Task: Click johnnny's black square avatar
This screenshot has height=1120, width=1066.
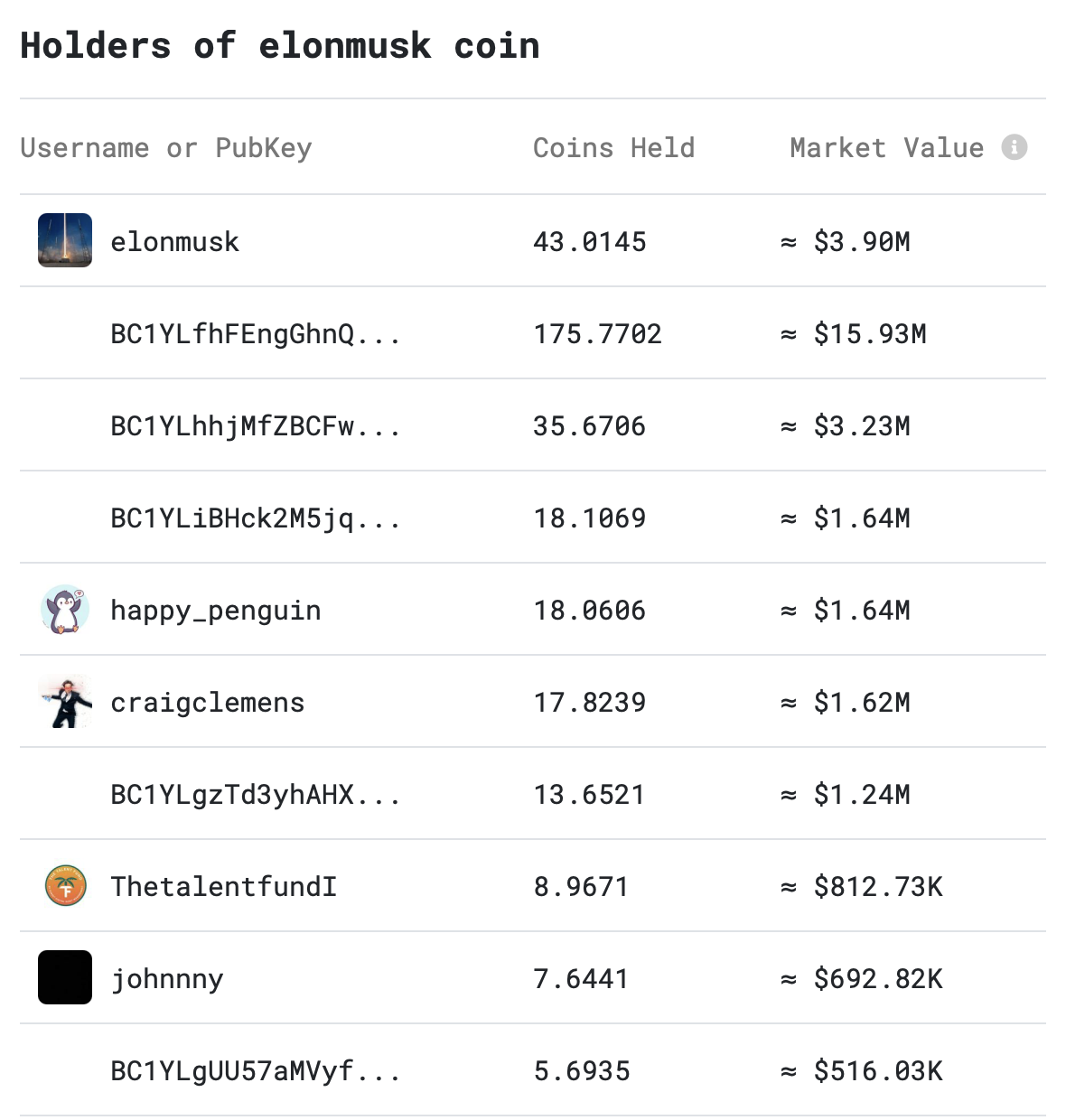Action: [65, 977]
